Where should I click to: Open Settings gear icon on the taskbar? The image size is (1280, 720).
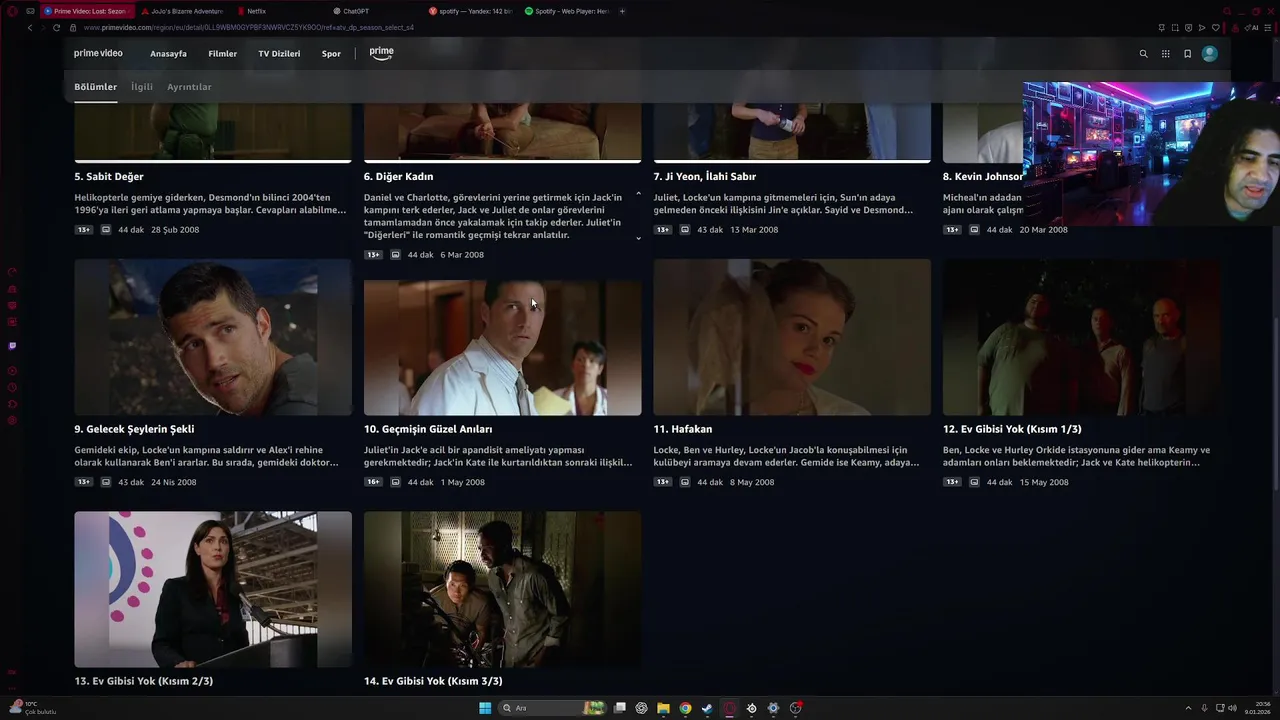pyautogui.click(x=773, y=708)
